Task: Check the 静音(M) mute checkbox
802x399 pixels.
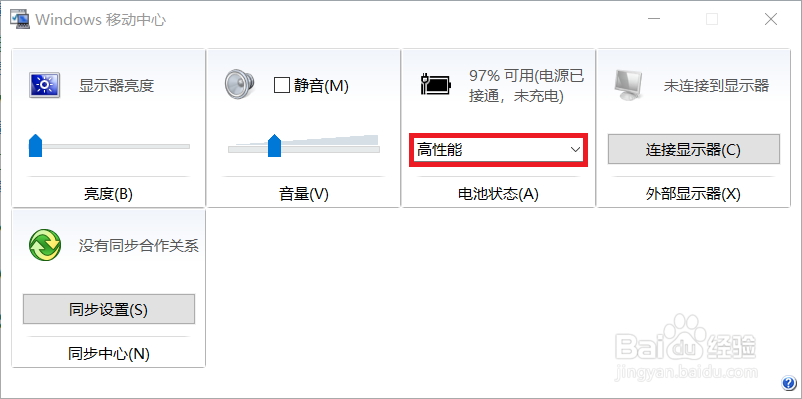Action: (282, 85)
